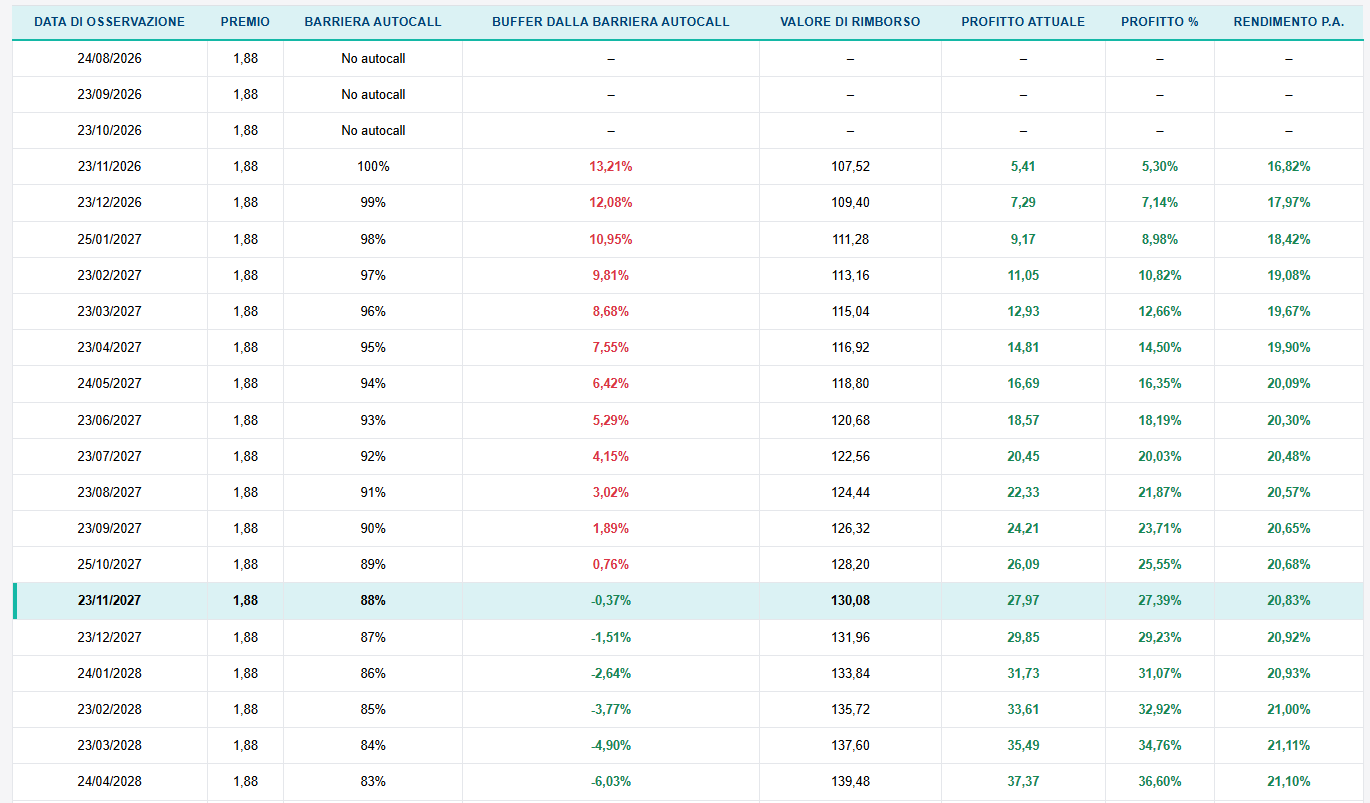Click the buffer value 4,15%
The height and width of the screenshot is (803, 1370).
click(611, 456)
